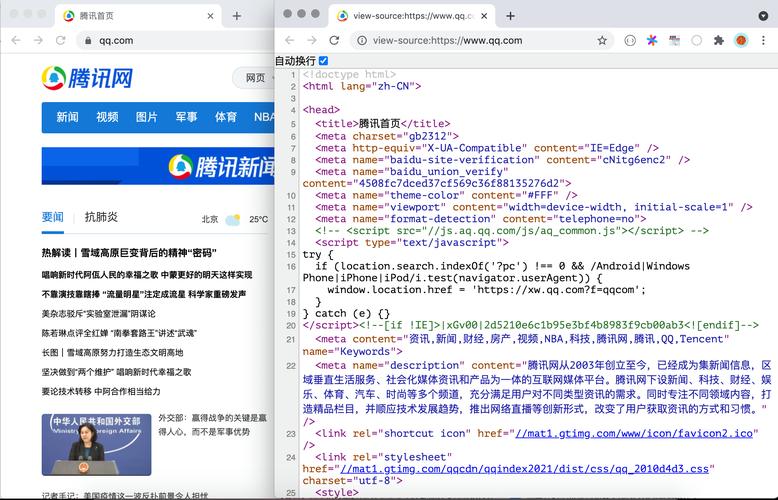Close the view-source tab
Image resolution: width=778 pixels, height=500 pixels.
[484, 16]
